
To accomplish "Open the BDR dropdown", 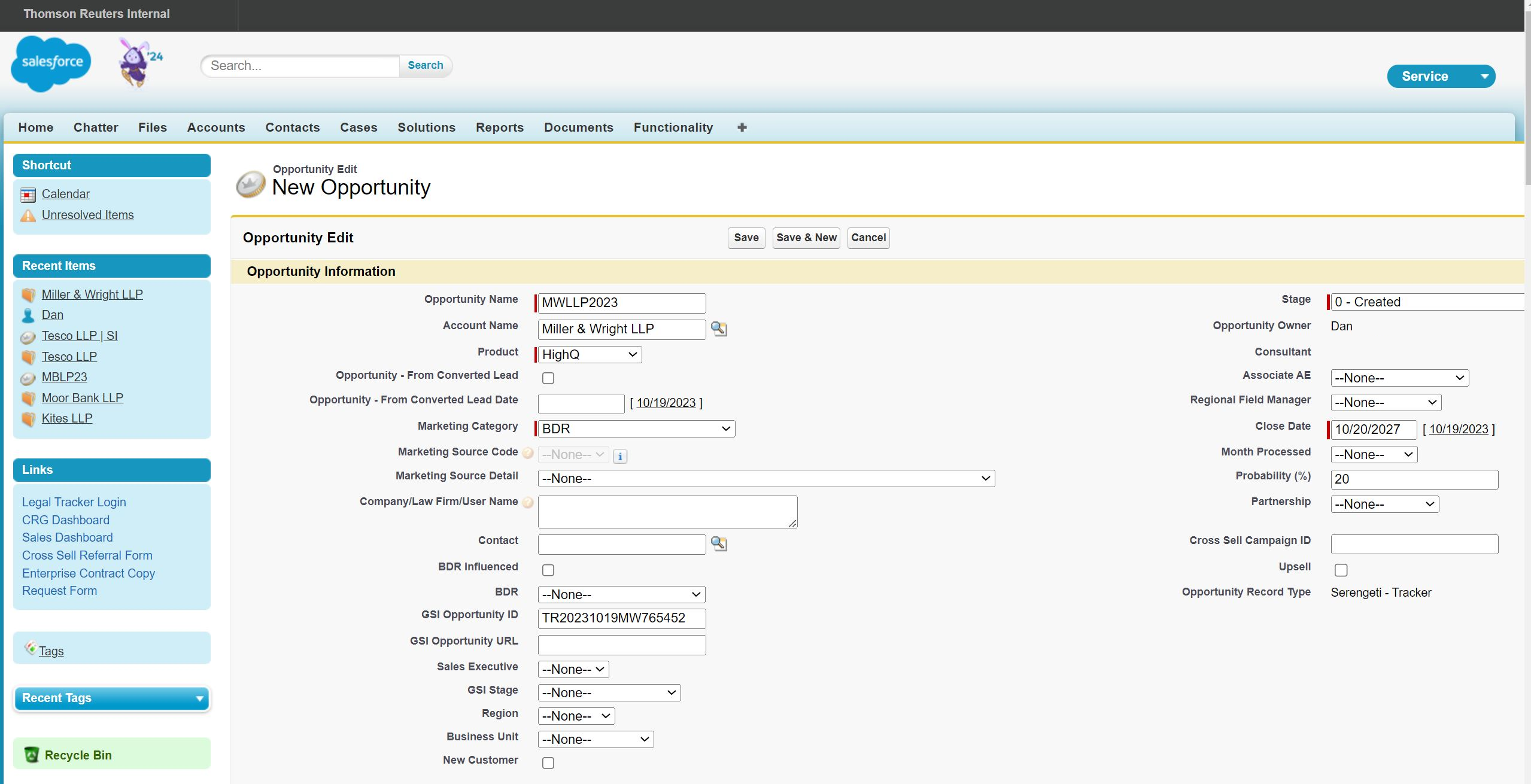I will (x=622, y=595).
